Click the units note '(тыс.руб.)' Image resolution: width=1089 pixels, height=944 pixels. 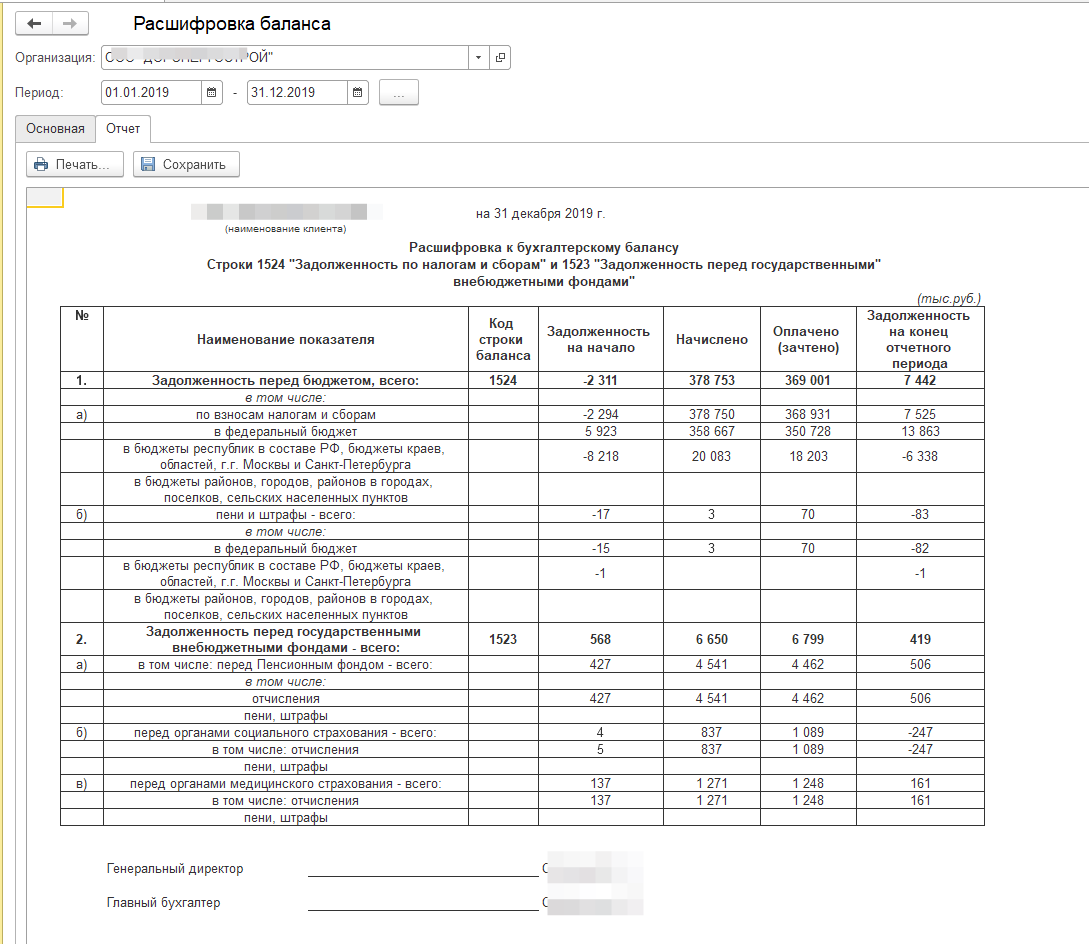coord(949,299)
